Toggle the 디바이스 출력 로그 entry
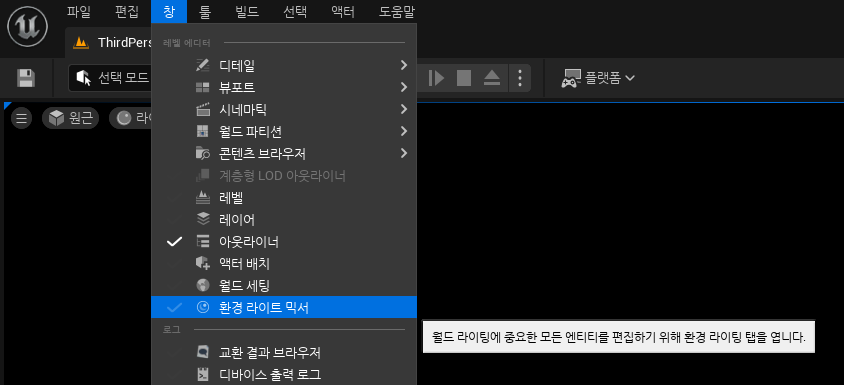Viewport: 844px width, 385px height. pos(284,374)
